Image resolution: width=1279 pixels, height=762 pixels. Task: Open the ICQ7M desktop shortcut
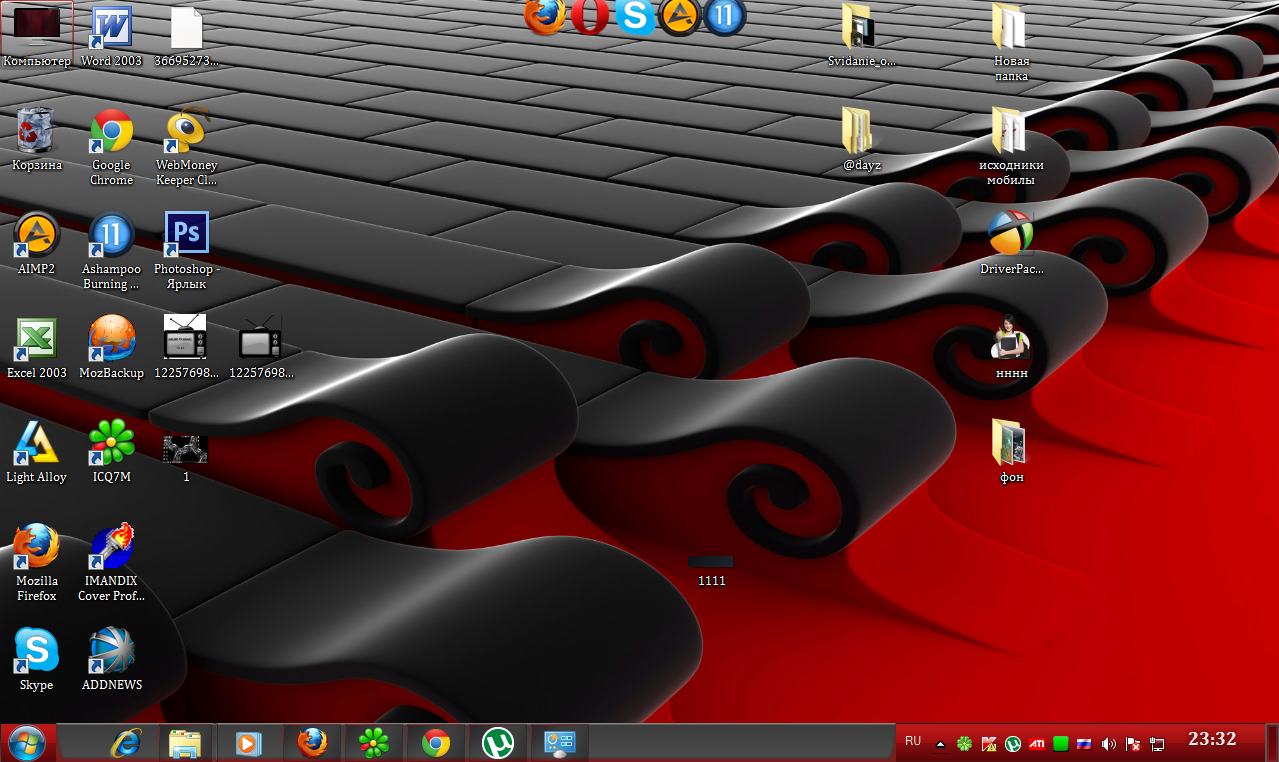(x=111, y=451)
